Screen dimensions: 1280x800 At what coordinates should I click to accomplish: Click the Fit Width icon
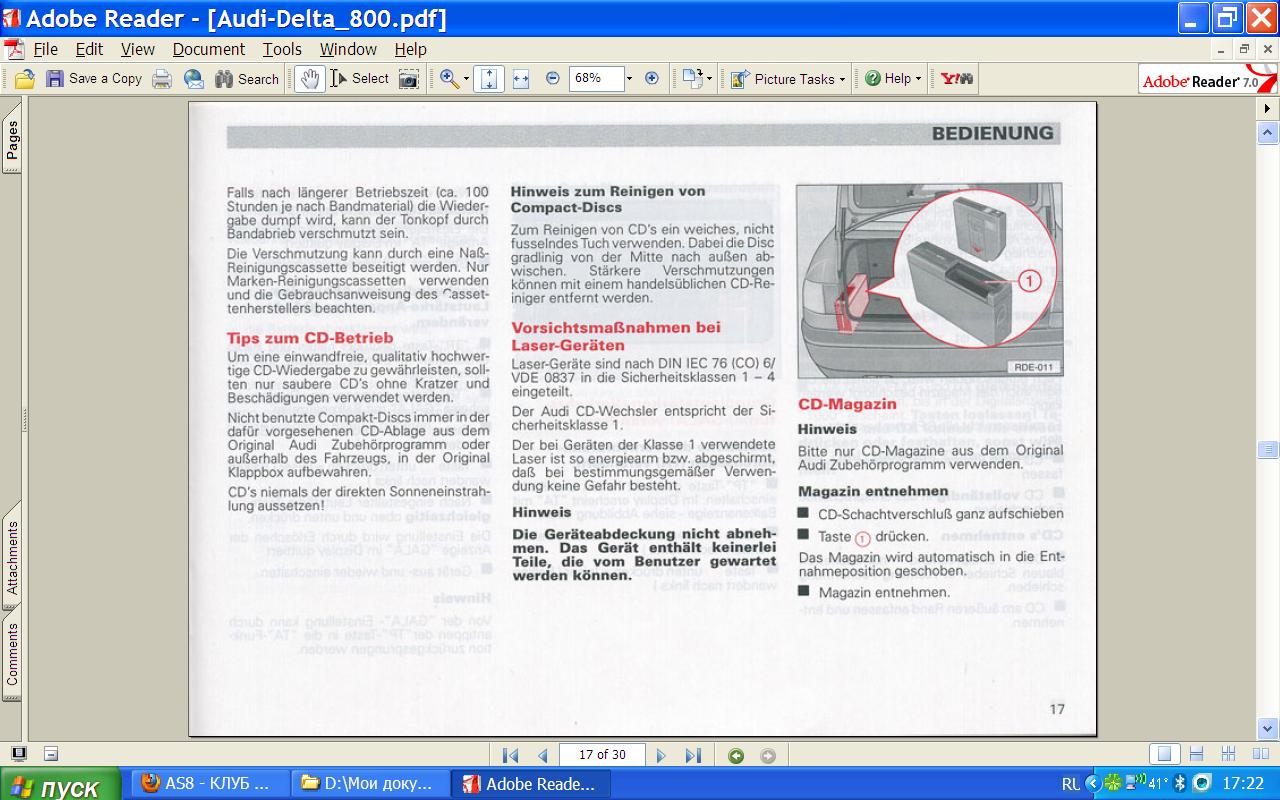pos(520,79)
